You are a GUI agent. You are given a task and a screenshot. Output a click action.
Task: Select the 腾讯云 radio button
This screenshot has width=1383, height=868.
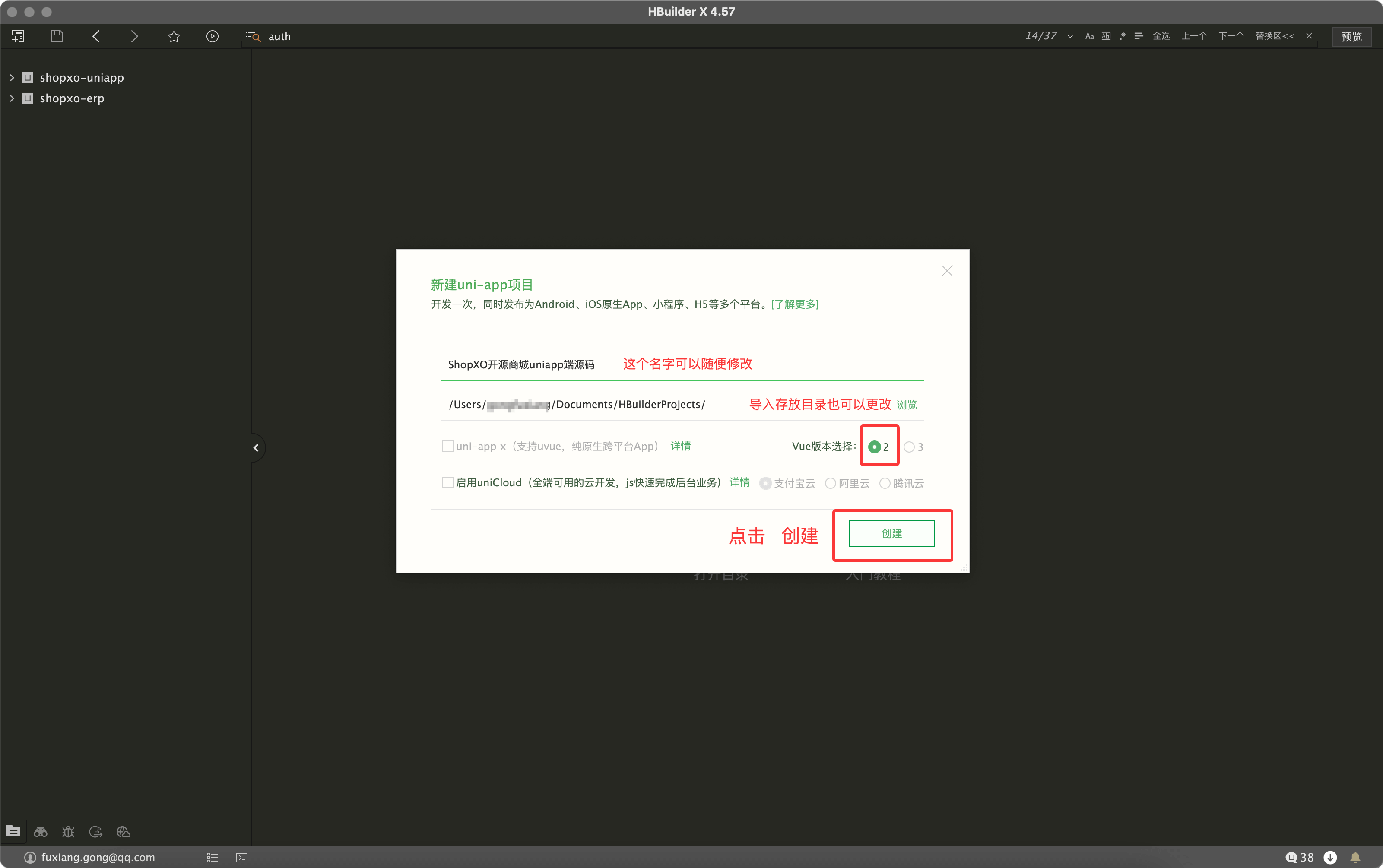885,483
